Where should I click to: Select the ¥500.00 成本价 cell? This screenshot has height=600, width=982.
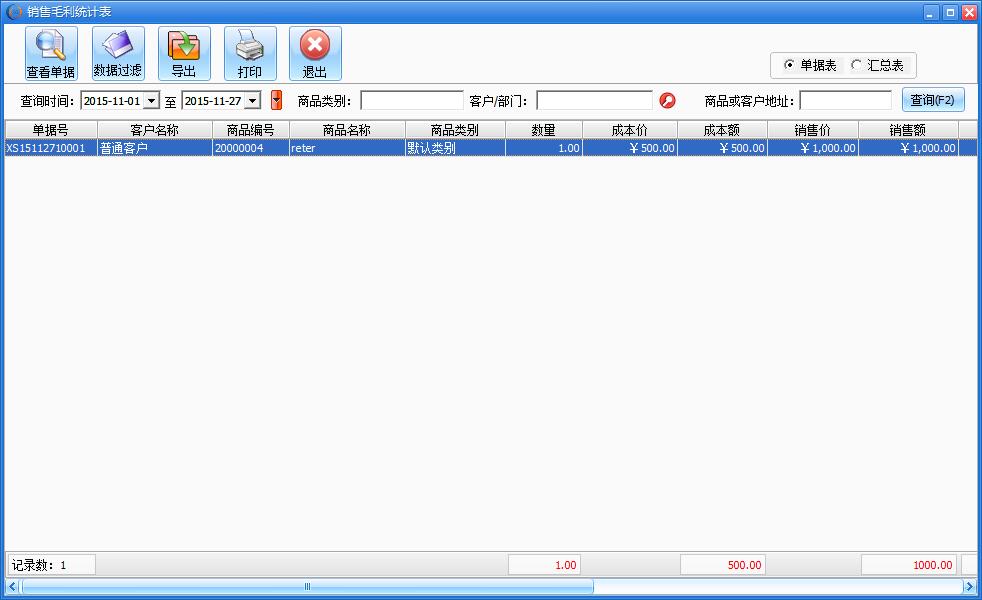[629, 148]
